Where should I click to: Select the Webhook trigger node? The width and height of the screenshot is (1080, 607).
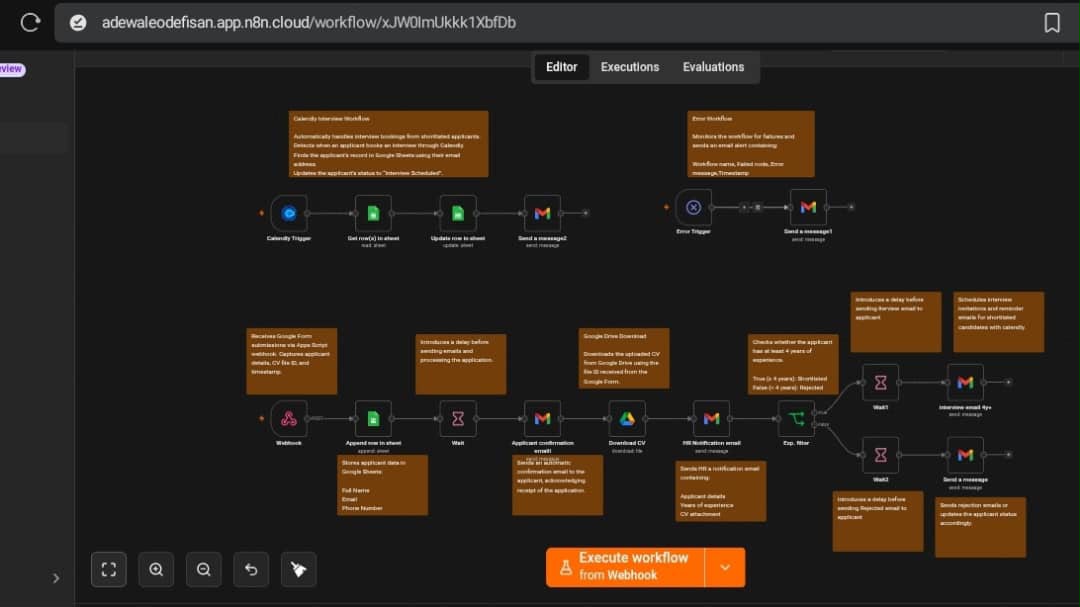point(289,418)
